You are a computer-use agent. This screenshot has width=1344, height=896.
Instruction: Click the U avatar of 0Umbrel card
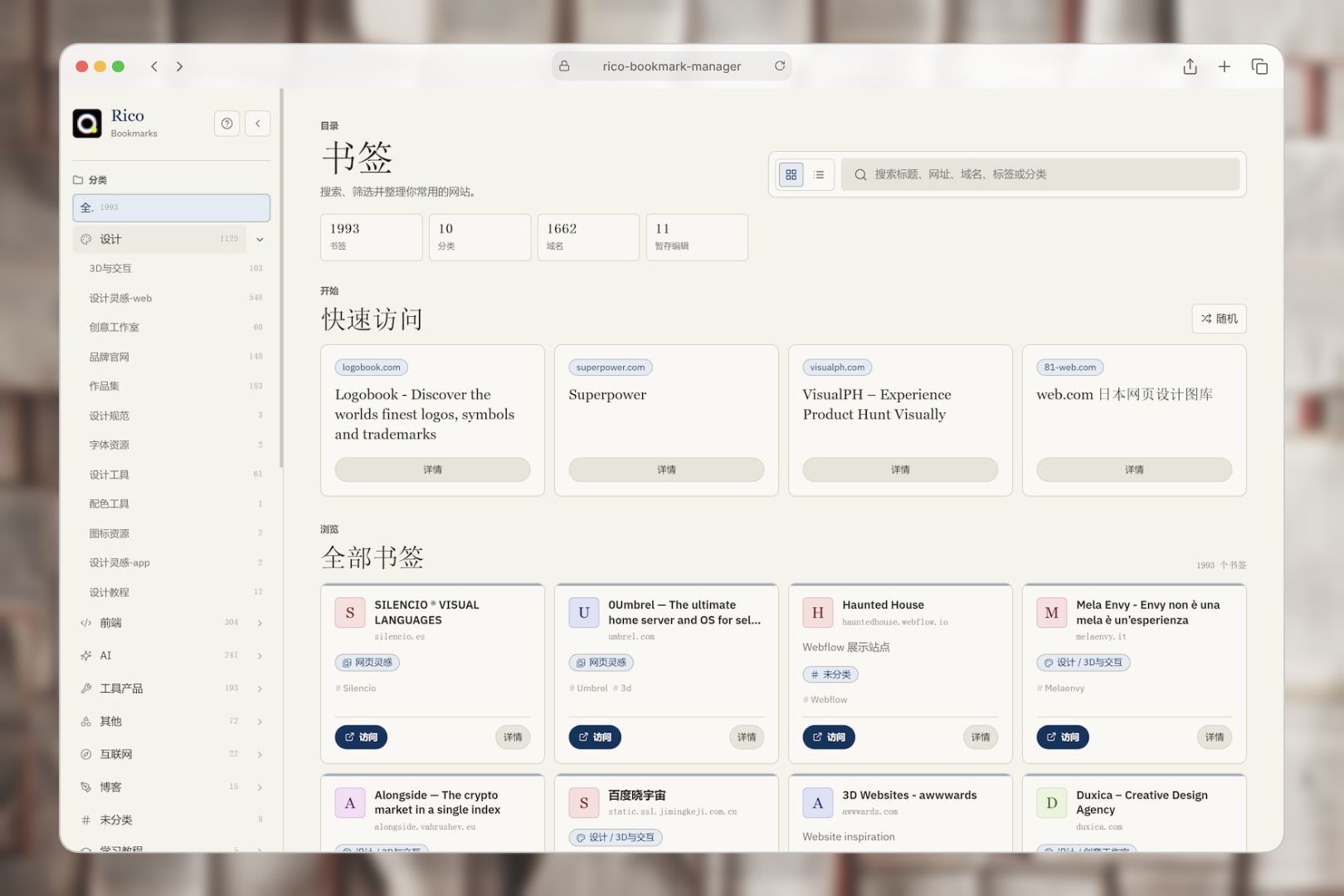click(x=584, y=612)
